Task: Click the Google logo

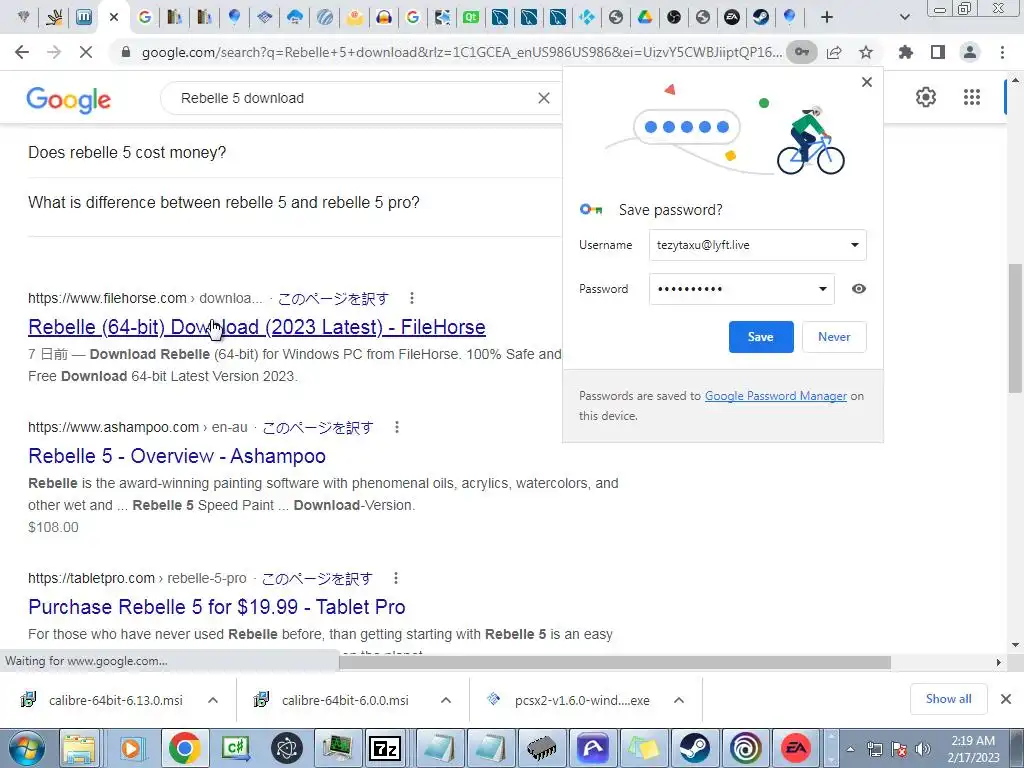Action: [69, 99]
